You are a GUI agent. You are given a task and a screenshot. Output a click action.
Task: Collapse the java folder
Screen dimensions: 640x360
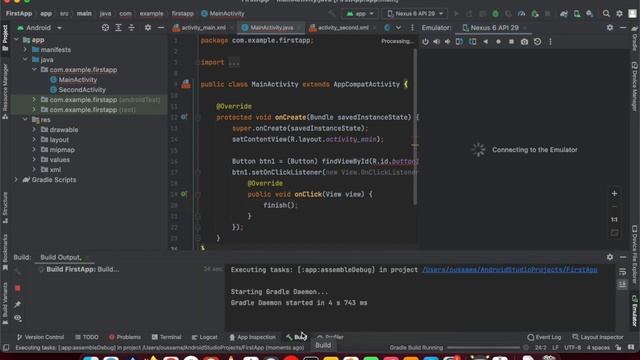click(25, 60)
